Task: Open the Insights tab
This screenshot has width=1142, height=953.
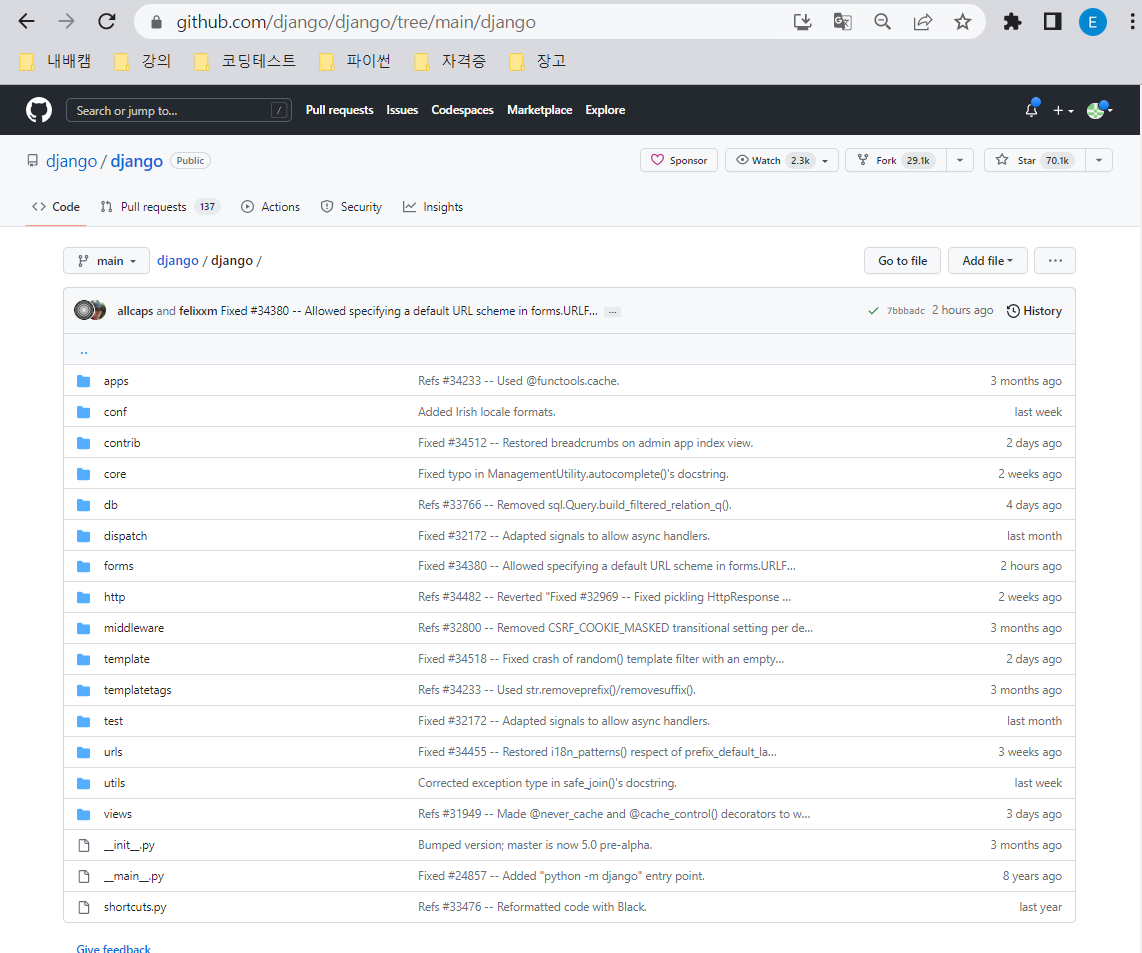Action: pos(433,207)
